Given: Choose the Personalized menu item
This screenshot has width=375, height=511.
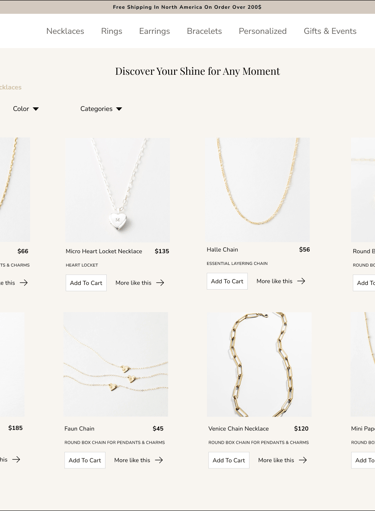Looking at the screenshot, I should [x=263, y=31].
